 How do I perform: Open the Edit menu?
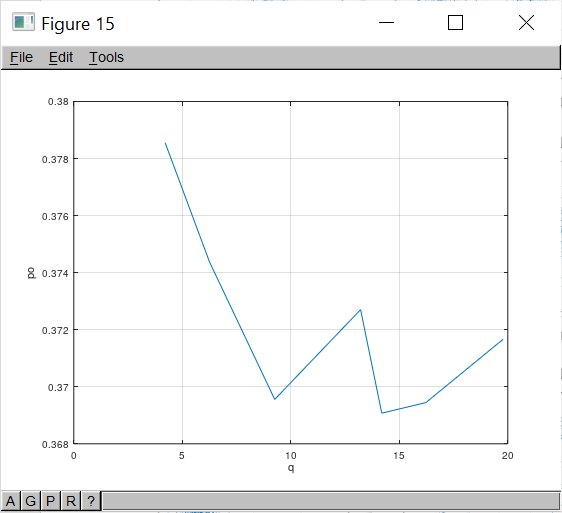[x=61, y=57]
